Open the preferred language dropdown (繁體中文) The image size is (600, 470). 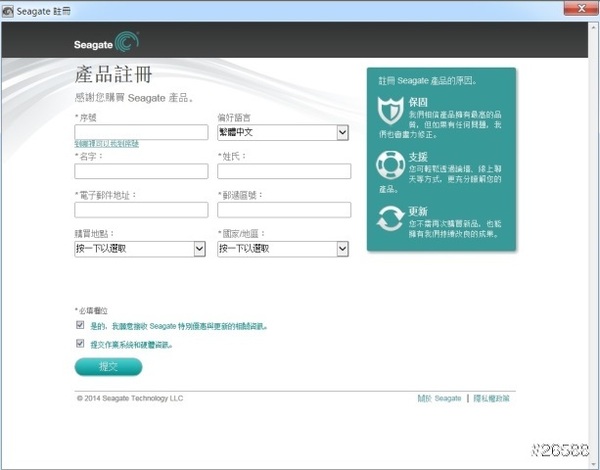tap(283, 132)
